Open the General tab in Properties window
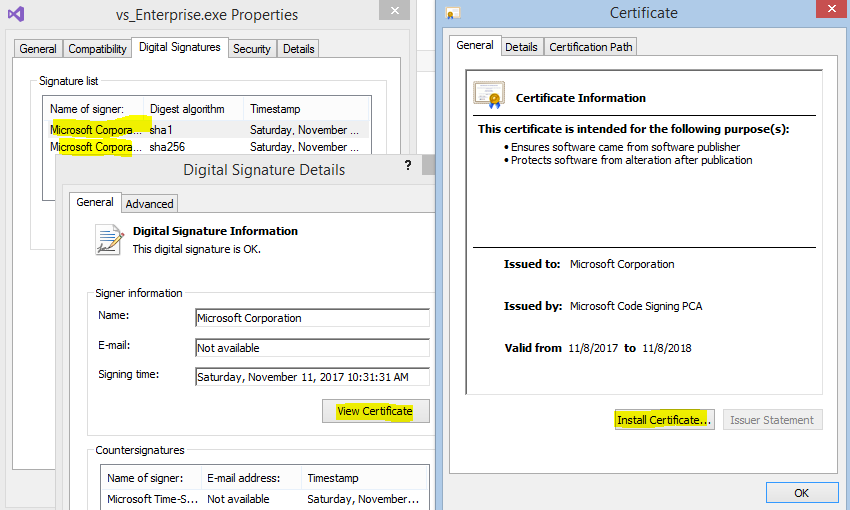850x510 pixels. click(38, 49)
